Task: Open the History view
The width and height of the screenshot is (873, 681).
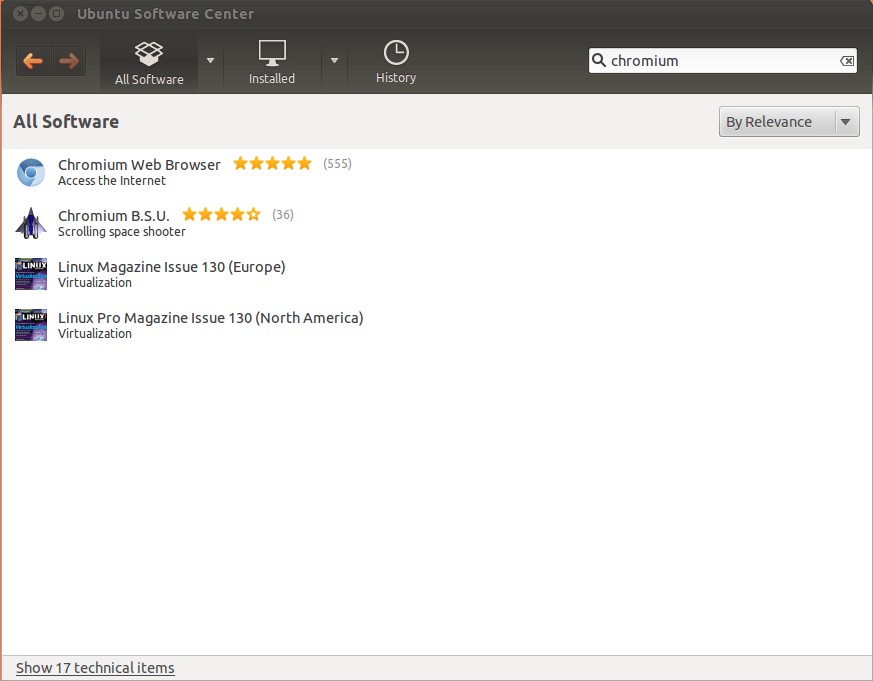Action: point(396,62)
